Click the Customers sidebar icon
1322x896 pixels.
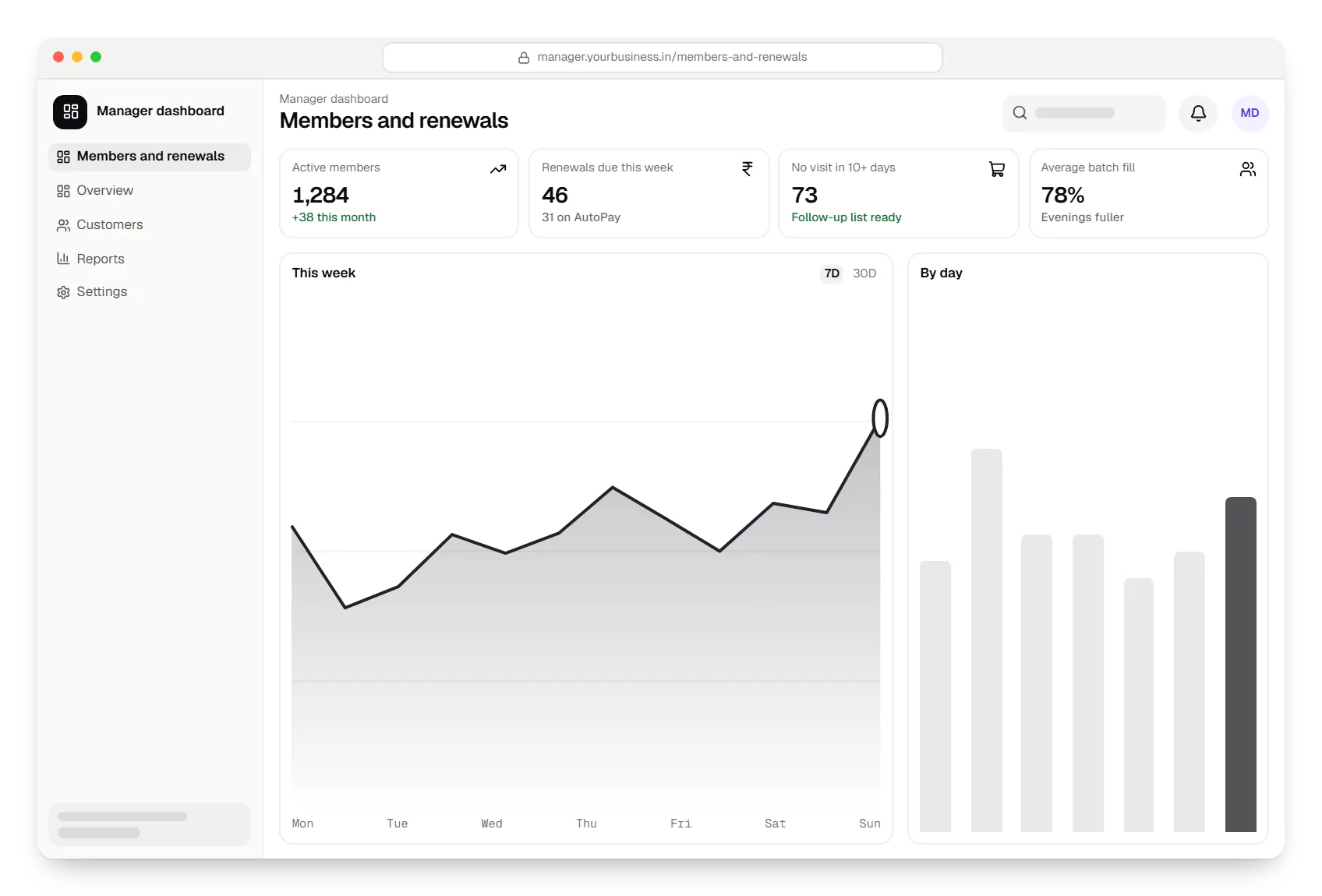tap(63, 225)
